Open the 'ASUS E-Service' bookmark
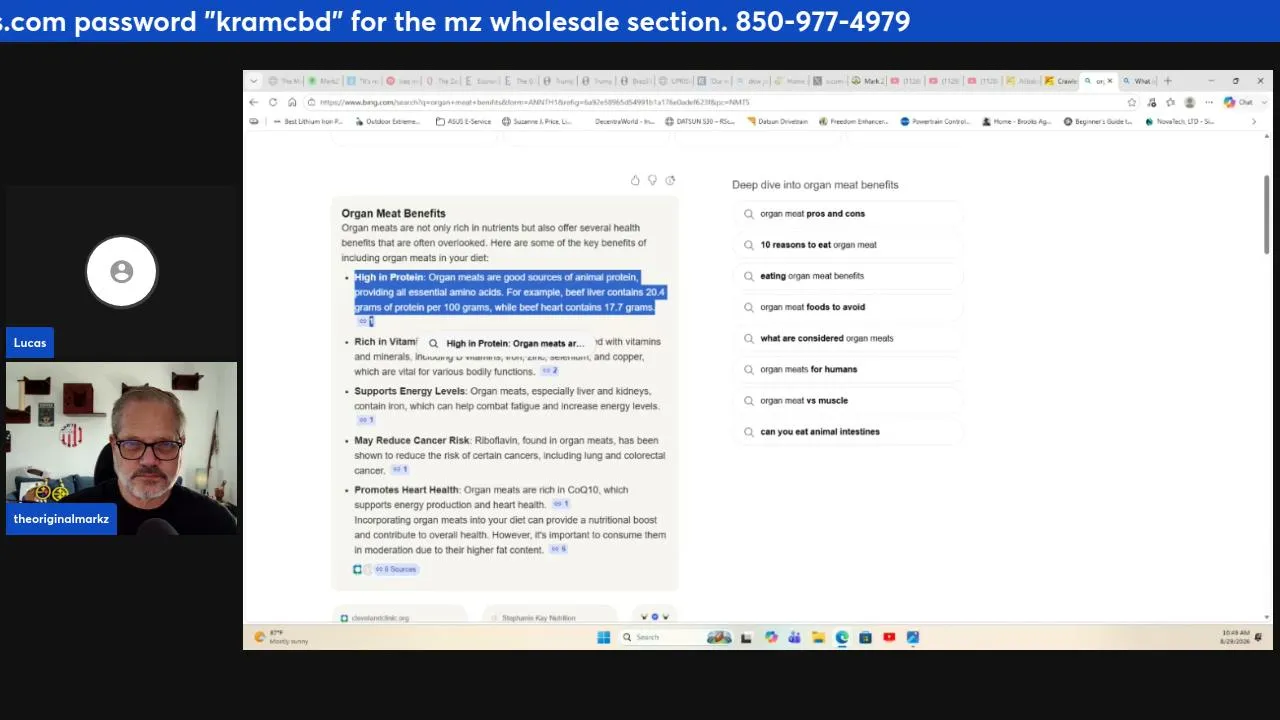The width and height of the screenshot is (1280, 720). tap(464, 122)
